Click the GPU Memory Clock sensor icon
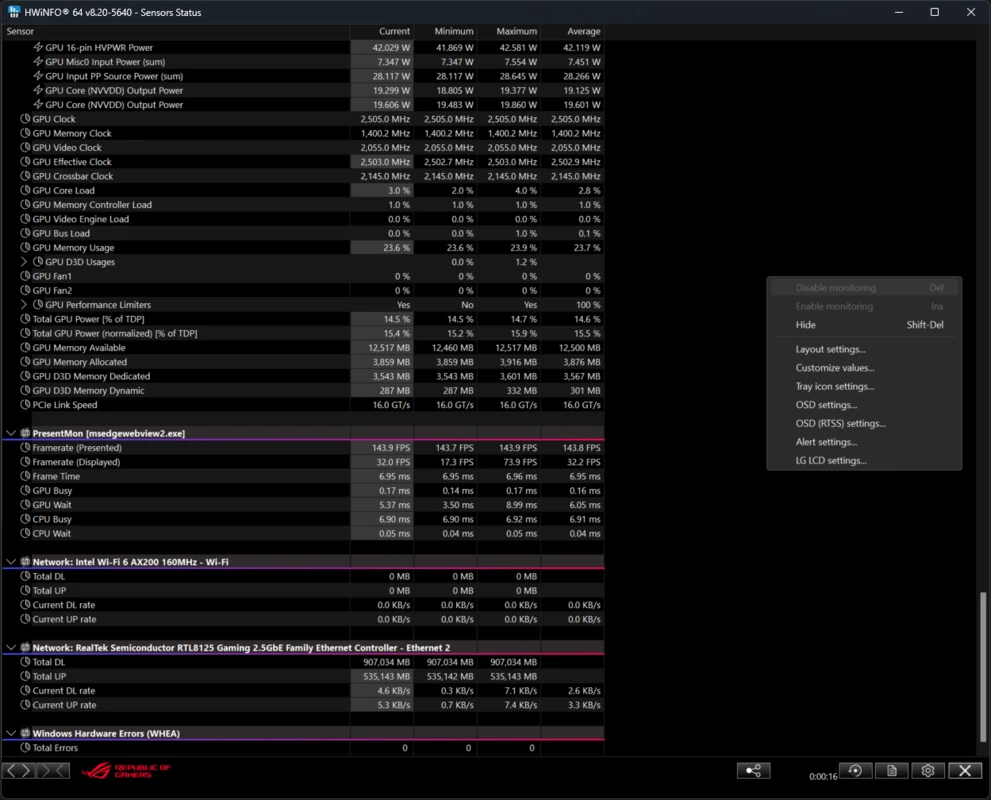The image size is (991, 800). click(x=25, y=133)
